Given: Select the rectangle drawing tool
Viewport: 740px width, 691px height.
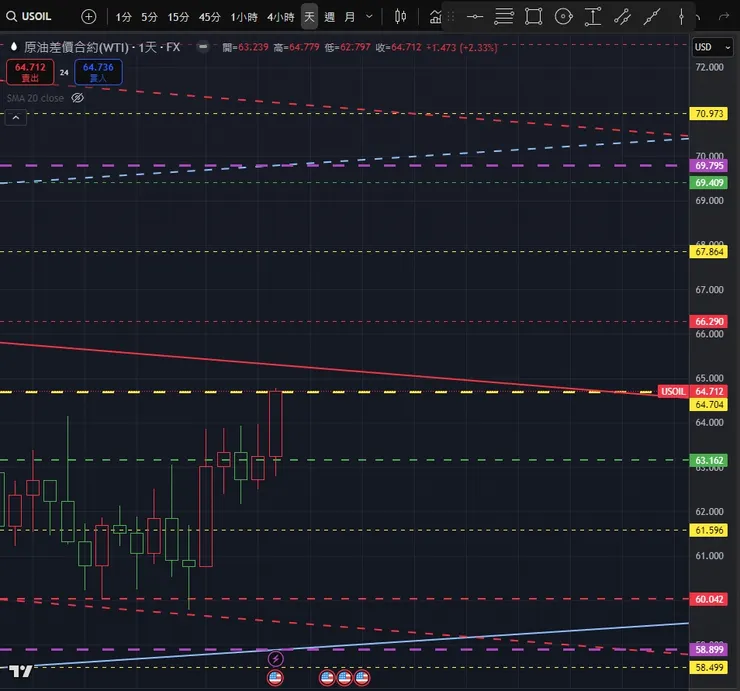Looking at the screenshot, I should point(533,17).
